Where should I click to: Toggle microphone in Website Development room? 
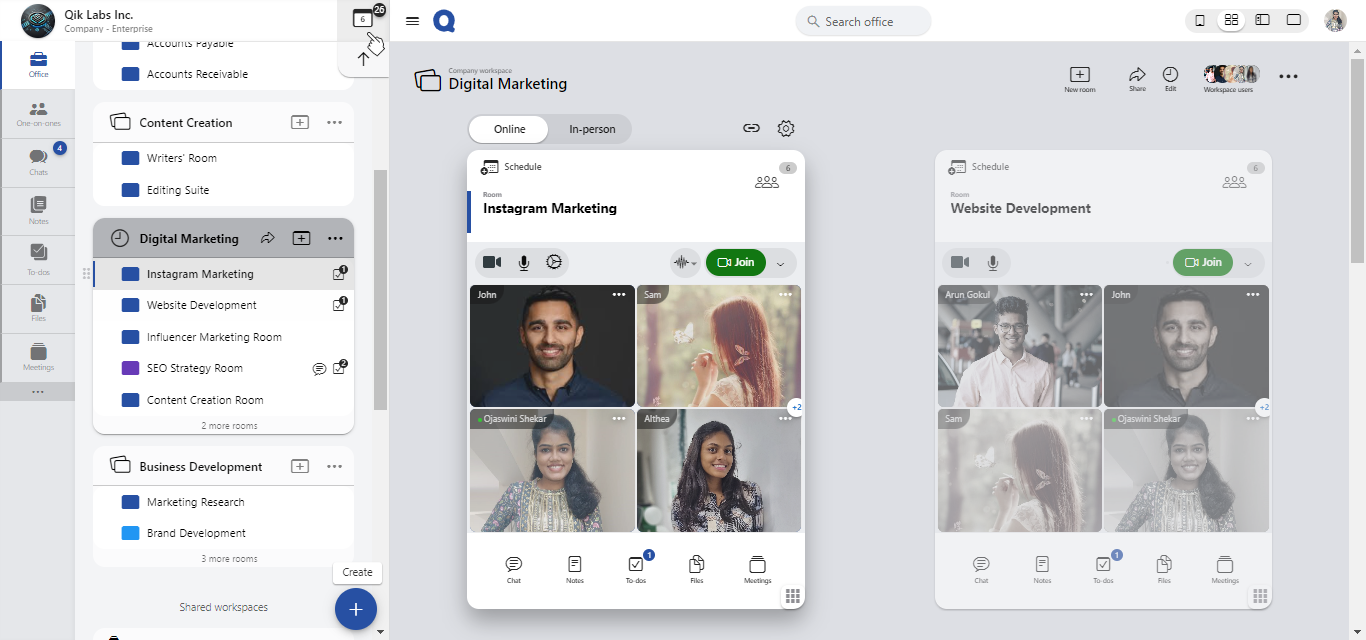click(x=992, y=262)
